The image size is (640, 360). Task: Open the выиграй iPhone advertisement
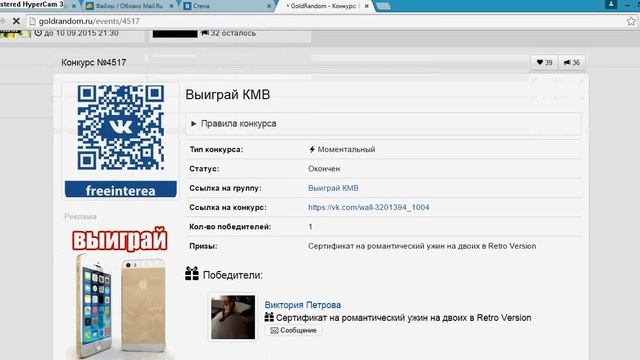coord(120,292)
